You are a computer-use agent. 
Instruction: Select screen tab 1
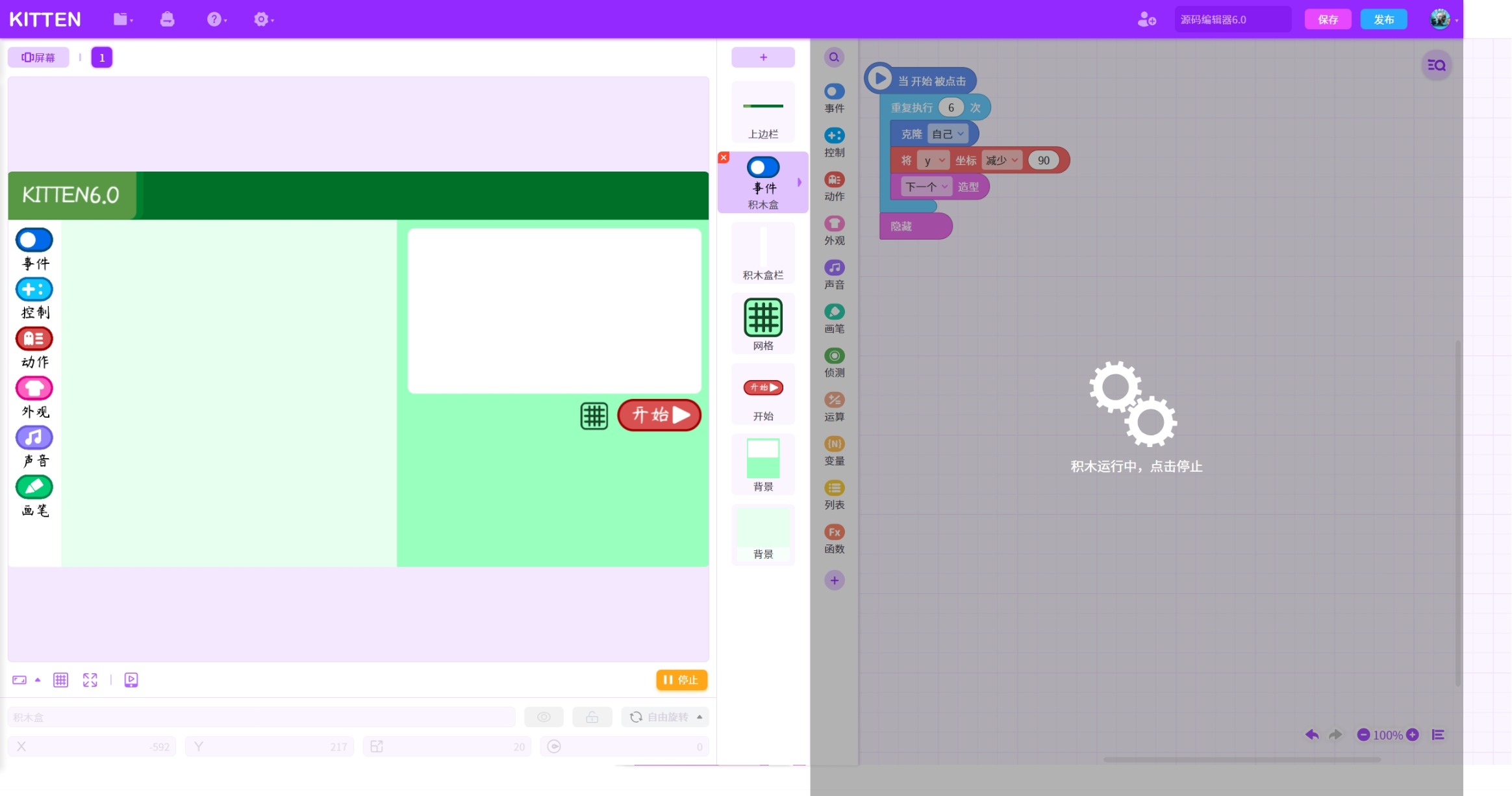coord(101,57)
